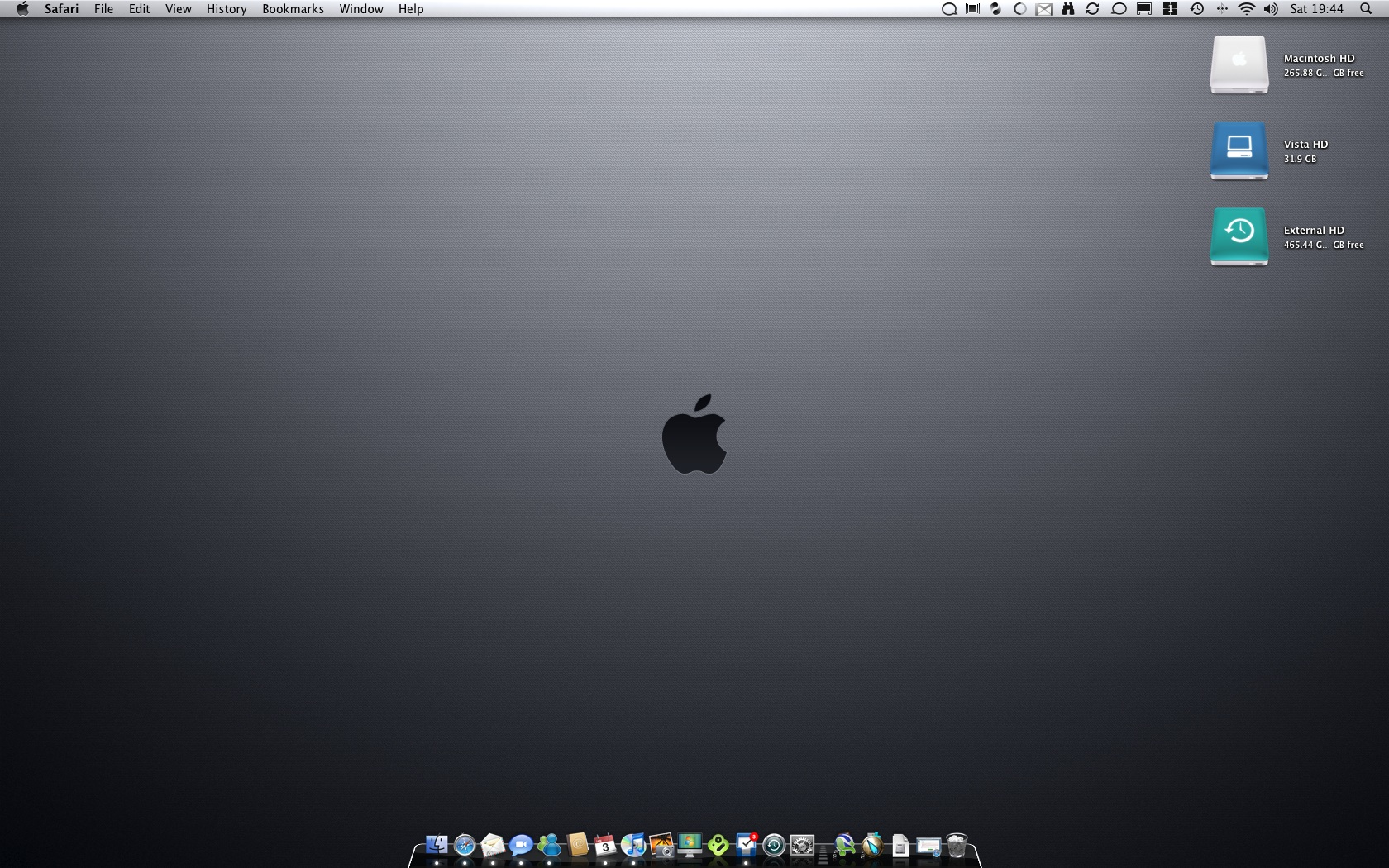Viewport: 1389px width, 868px height.
Task: Open Time Machine dock icon
Action: point(774,846)
